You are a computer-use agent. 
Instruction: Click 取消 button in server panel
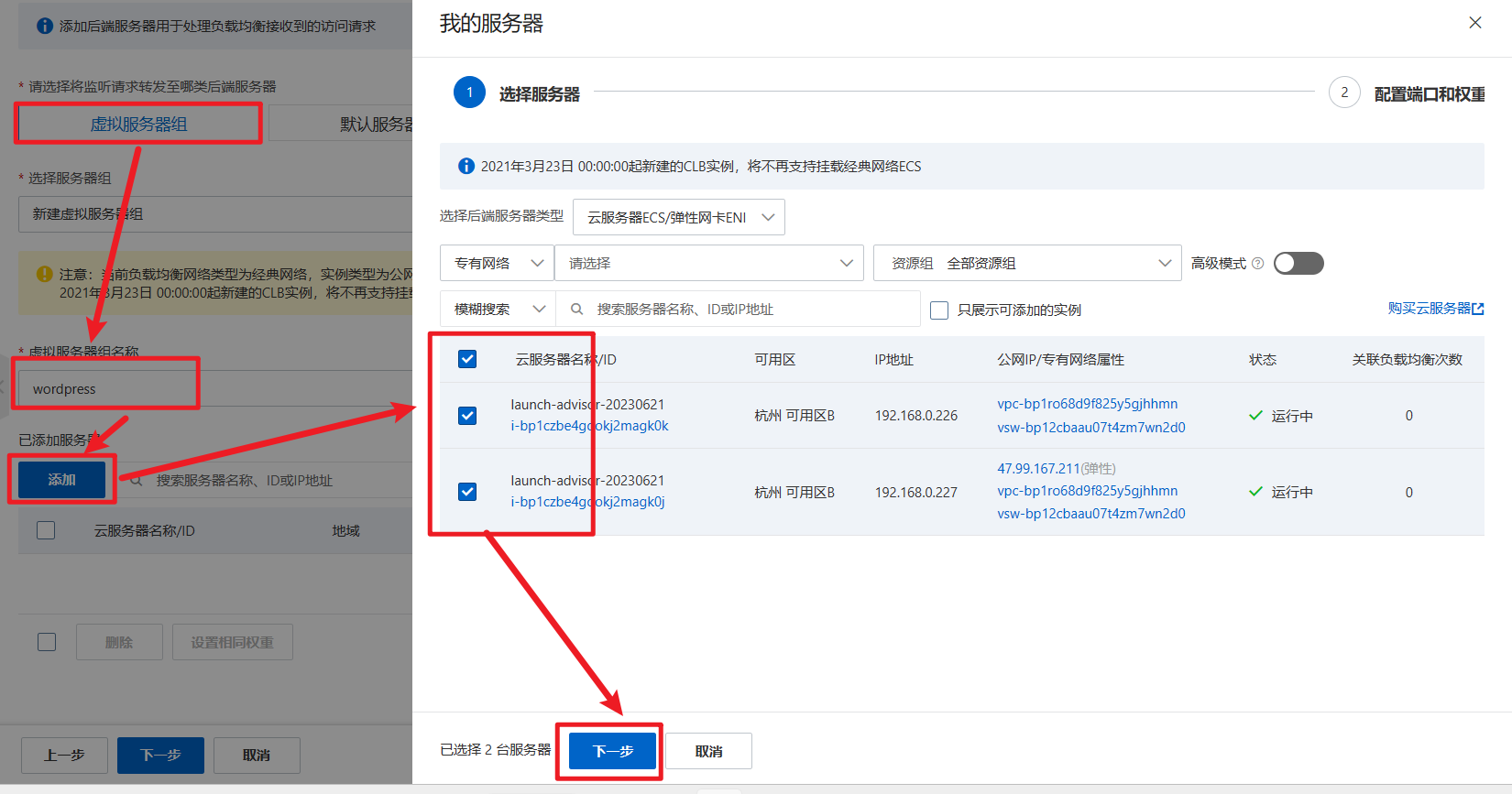coord(708,751)
